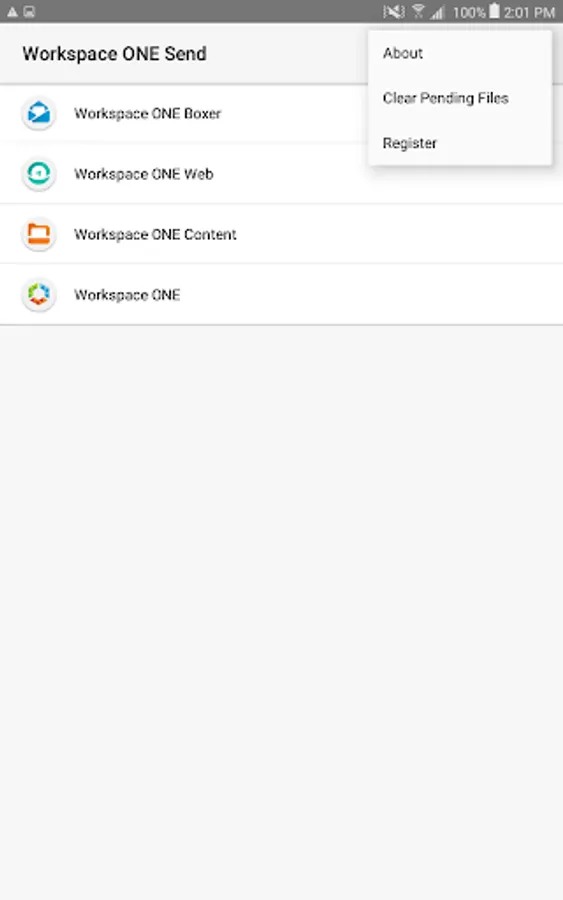Tap the Workspace ONE Send title
Screen dimensions: 563x900
pyautogui.click(x=114, y=54)
